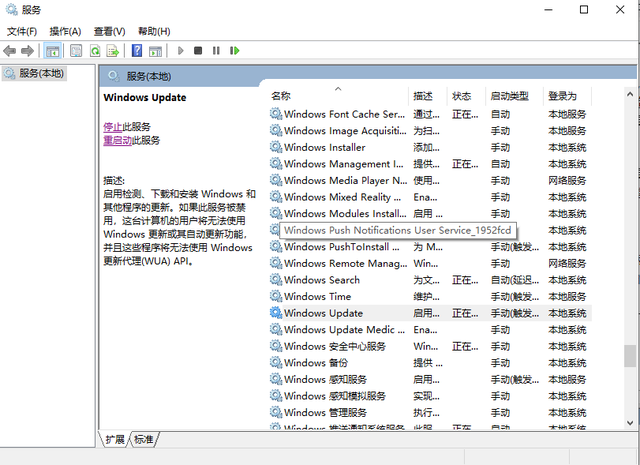Image resolution: width=640 pixels, height=465 pixels.
Task: Select the Windows 管理服务 row
Action: pos(430,412)
